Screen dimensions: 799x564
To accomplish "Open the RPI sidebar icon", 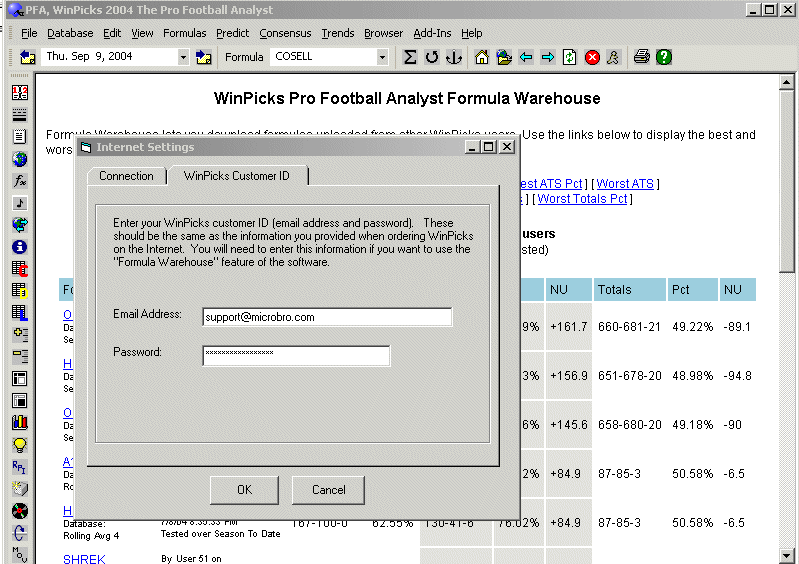I will coord(19,467).
